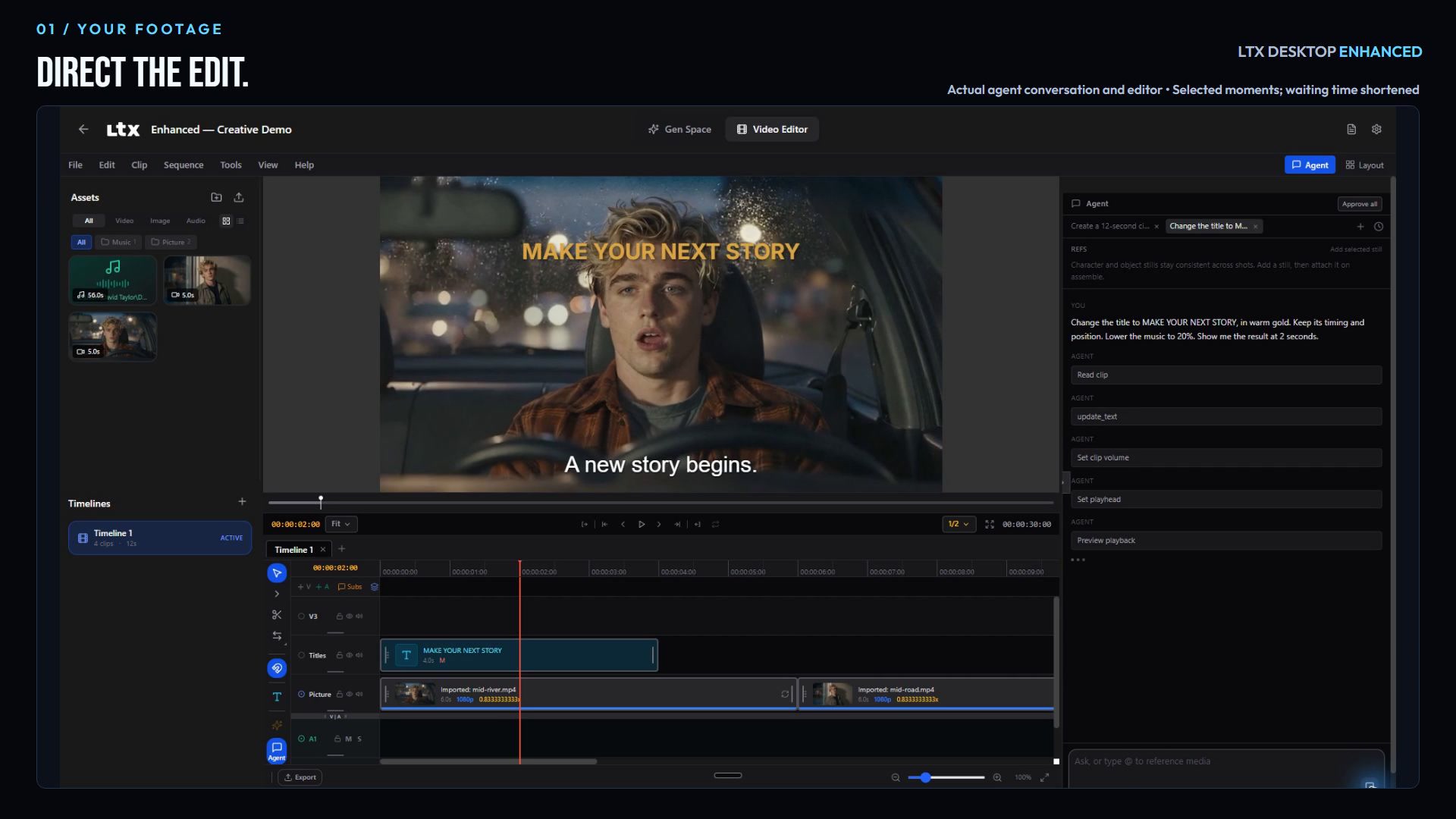
Task: Open the Agent button in timeline toolbar
Action: [x=277, y=751]
